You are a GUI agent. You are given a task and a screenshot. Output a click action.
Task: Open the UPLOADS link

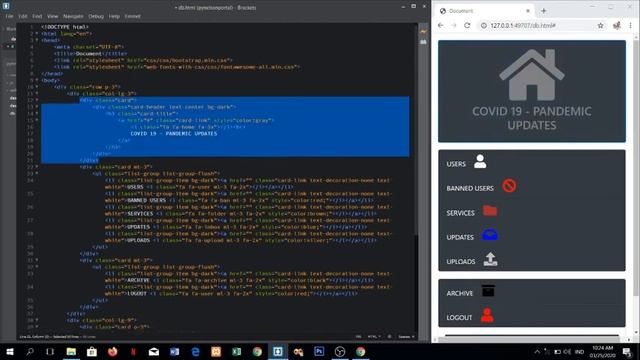click(461, 262)
